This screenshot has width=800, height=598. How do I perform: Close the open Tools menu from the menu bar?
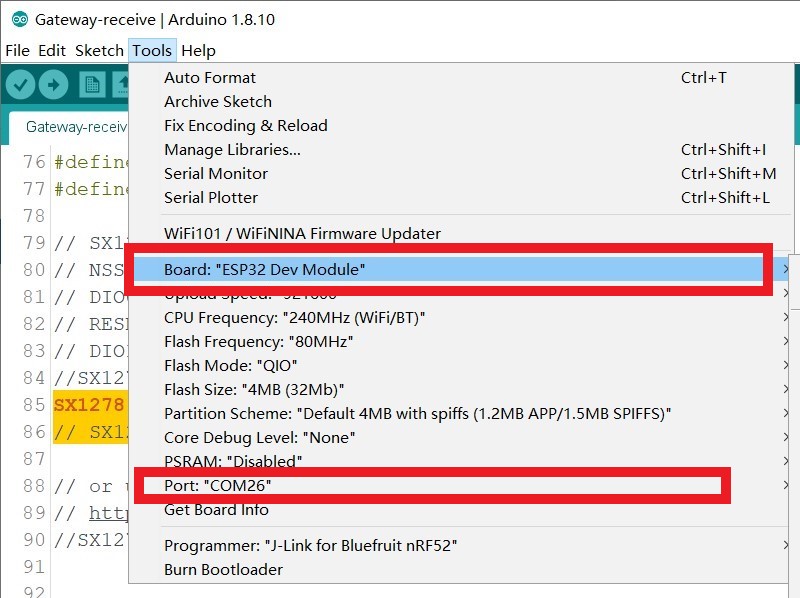[x=152, y=51]
